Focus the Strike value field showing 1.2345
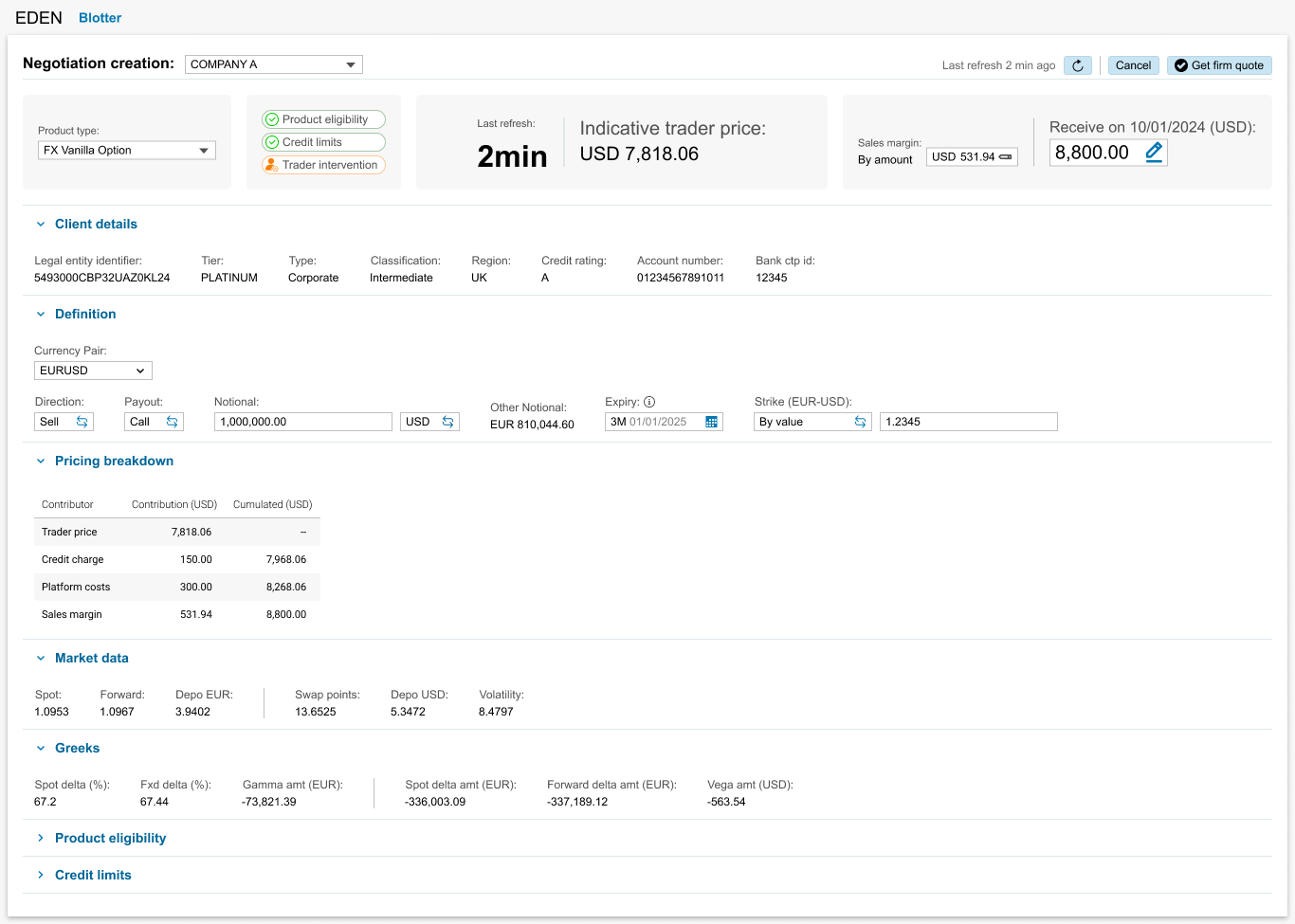The height and width of the screenshot is (924, 1295). click(x=969, y=422)
